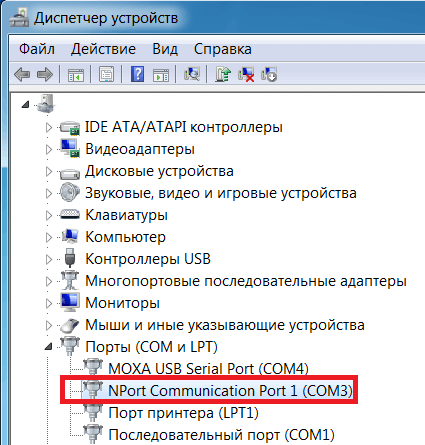Expand Многопортовые последовательные адаптеры node
The height and width of the screenshot is (445, 425).
49,281
